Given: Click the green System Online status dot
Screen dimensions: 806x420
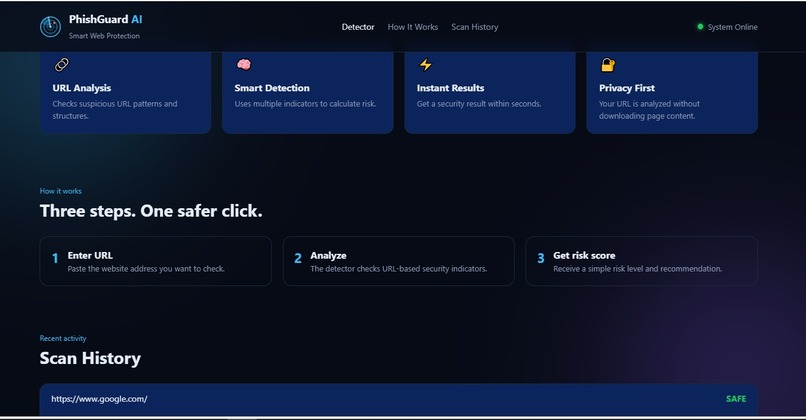Looking at the screenshot, I should (x=700, y=27).
